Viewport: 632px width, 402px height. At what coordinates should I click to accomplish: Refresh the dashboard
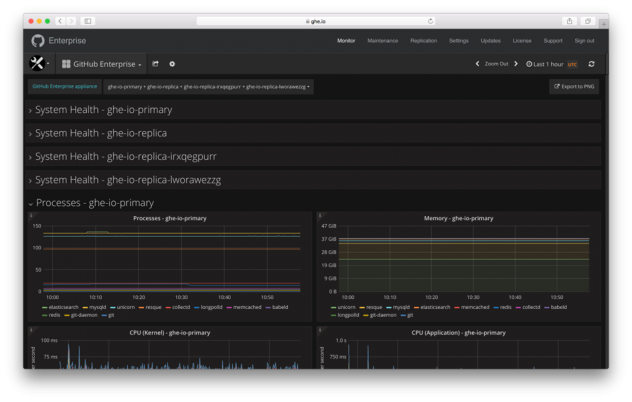coord(591,64)
